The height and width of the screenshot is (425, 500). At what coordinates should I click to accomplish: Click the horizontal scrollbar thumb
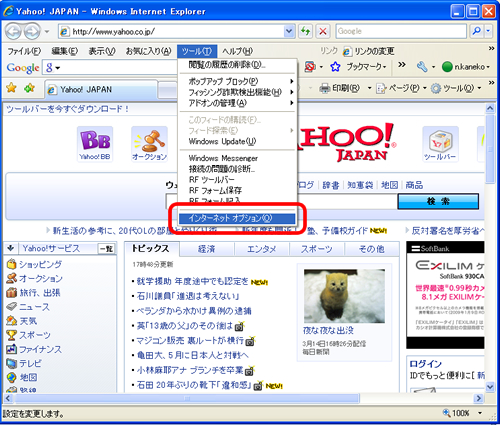pyautogui.click(x=187, y=398)
